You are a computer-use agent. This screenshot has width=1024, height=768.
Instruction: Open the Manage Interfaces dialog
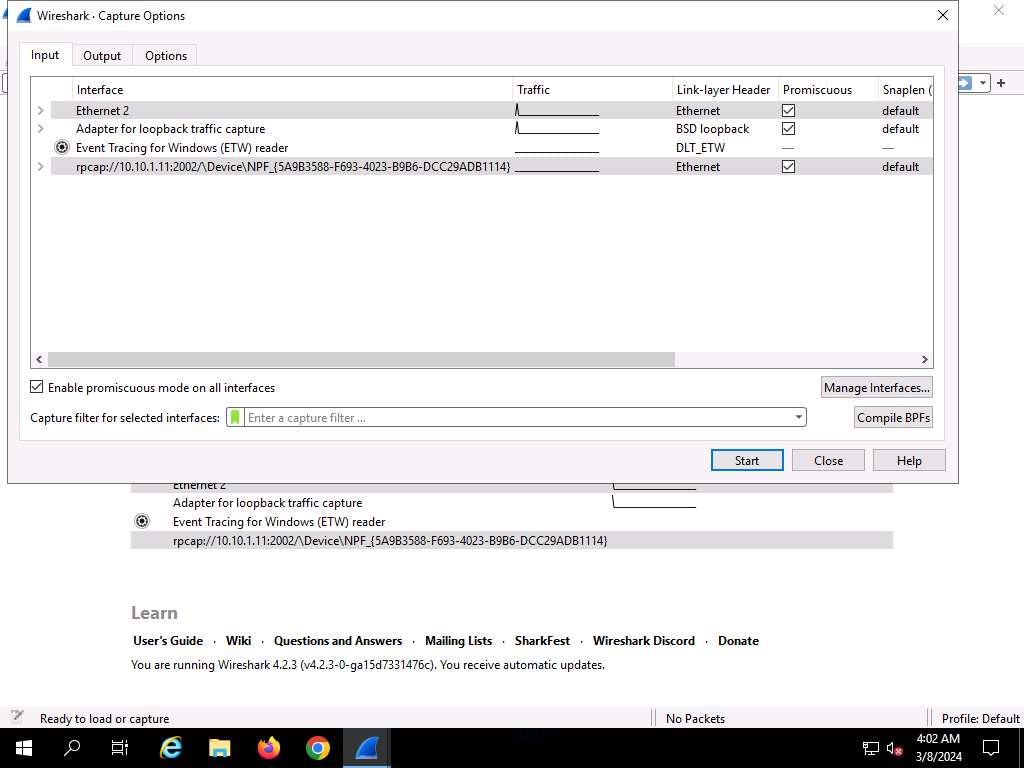click(x=876, y=387)
